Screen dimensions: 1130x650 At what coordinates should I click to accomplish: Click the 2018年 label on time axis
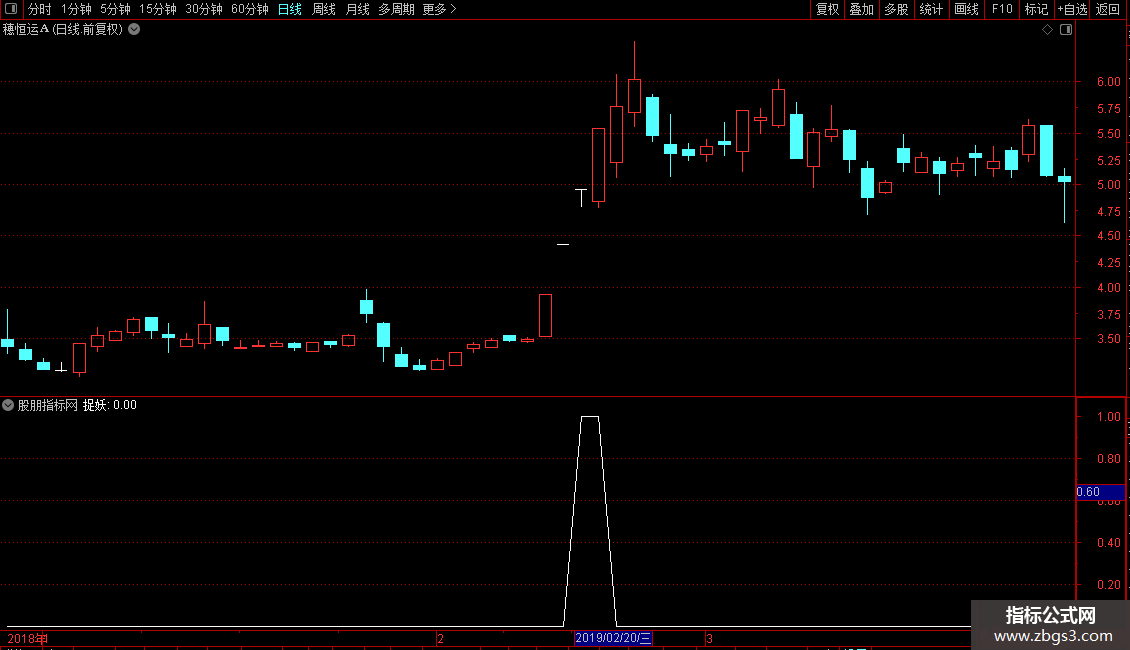(x=27, y=638)
